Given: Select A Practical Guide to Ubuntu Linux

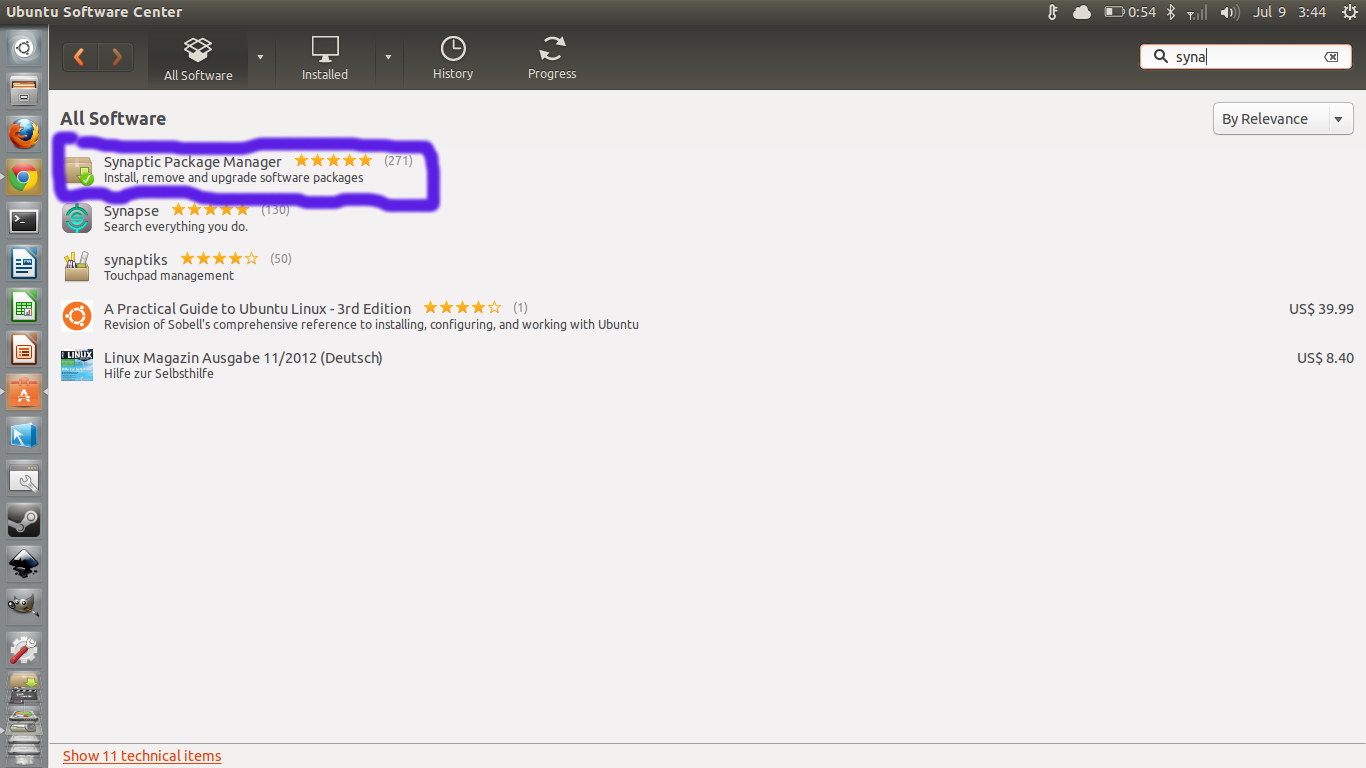Looking at the screenshot, I should [x=705, y=316].
